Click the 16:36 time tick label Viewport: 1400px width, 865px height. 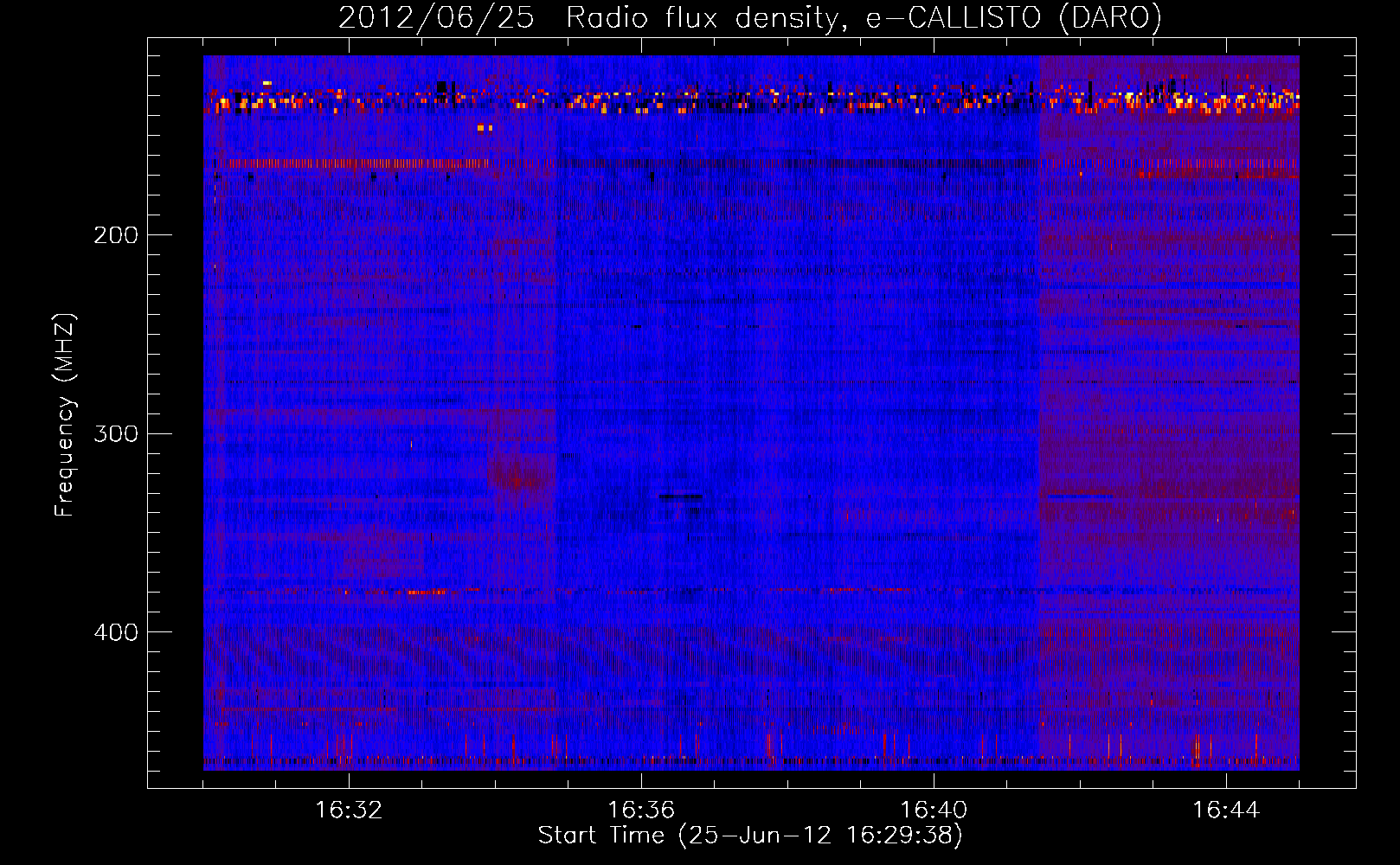[641, 811]
